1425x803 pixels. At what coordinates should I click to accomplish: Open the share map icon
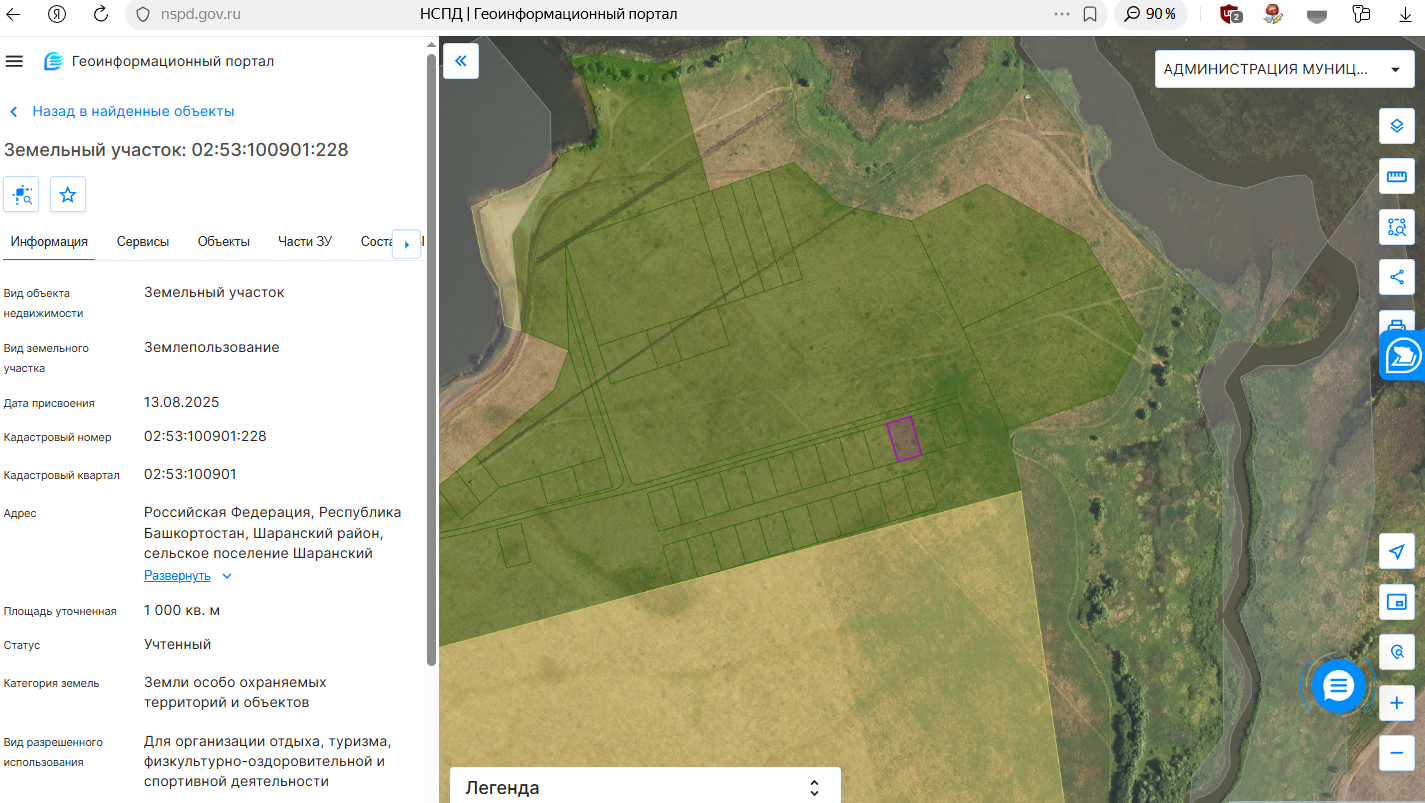click(1397, 277)
